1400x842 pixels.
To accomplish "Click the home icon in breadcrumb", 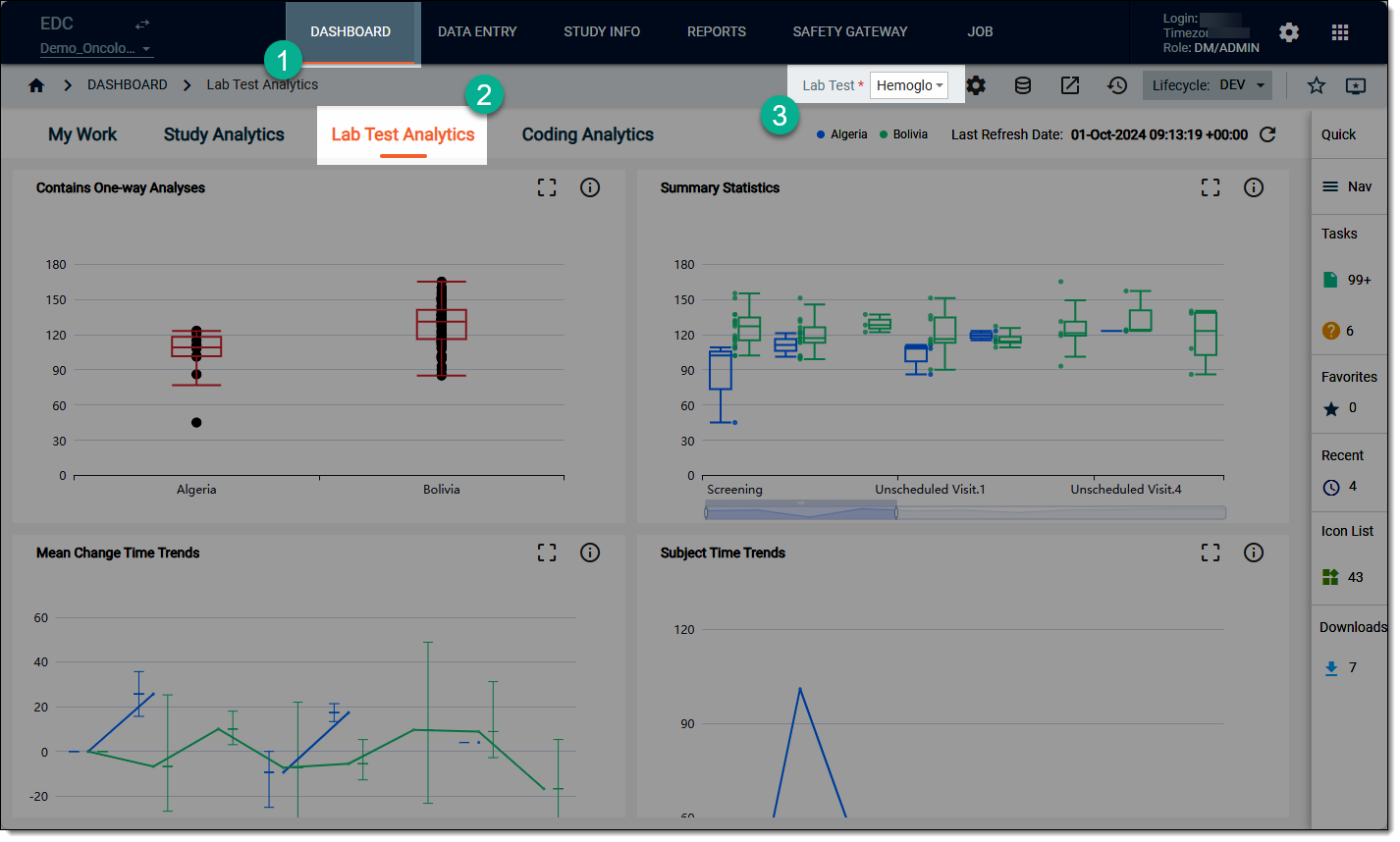I will (36, 85).
